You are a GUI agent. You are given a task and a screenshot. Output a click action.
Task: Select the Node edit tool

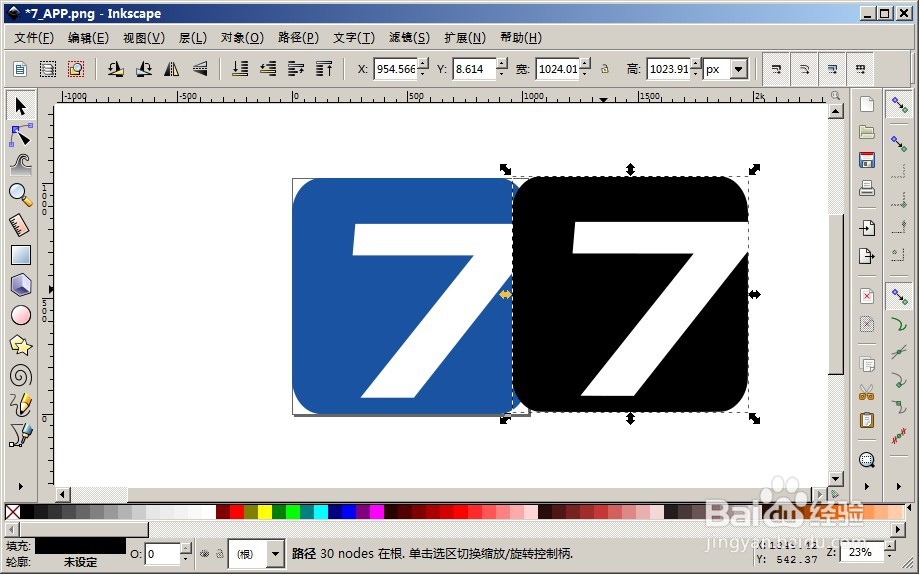(x=21, y=136)
